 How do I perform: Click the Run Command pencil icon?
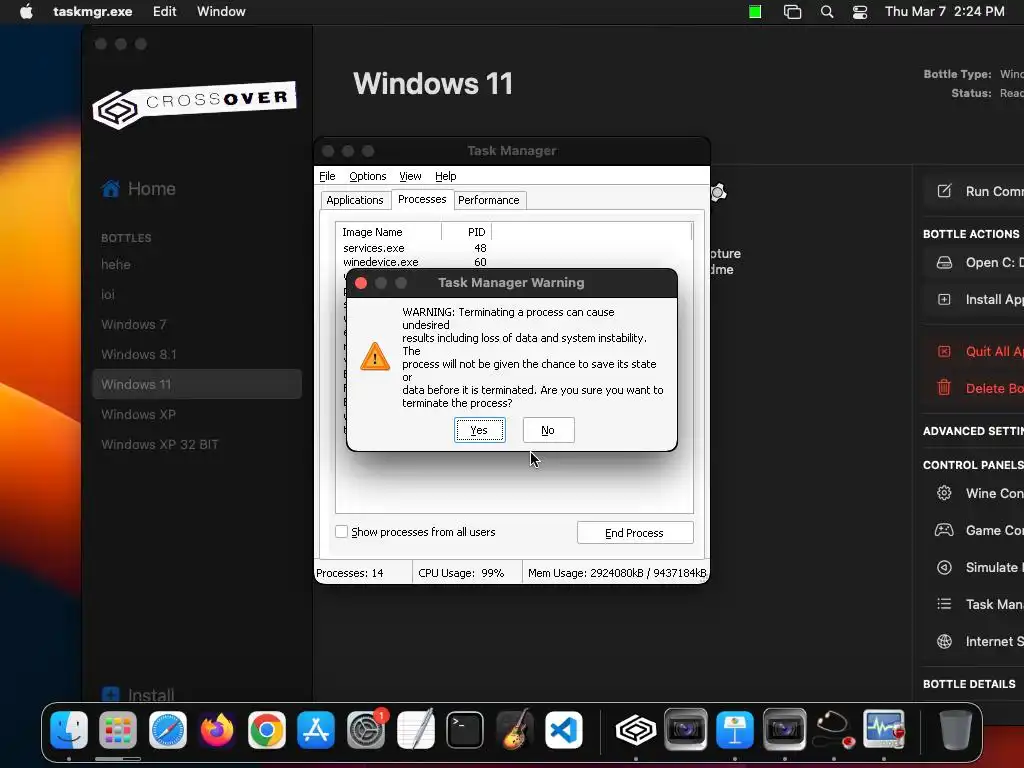pos(944,191)
